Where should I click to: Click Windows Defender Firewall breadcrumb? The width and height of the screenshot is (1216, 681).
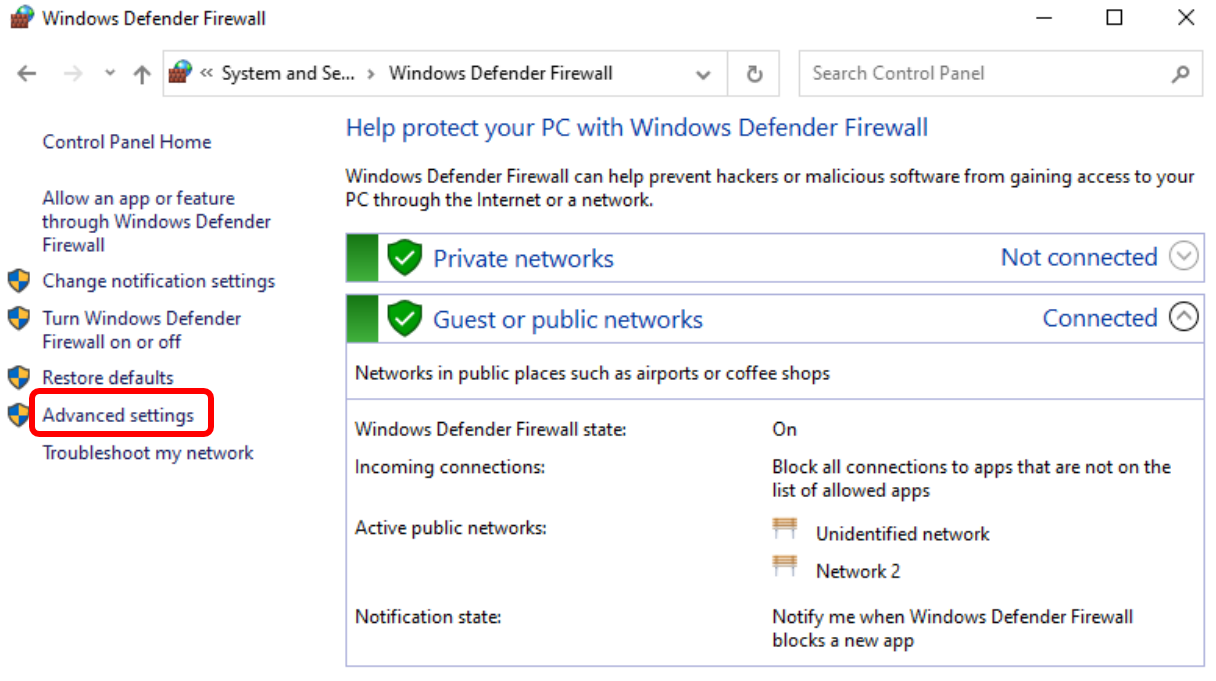[501, 73]
